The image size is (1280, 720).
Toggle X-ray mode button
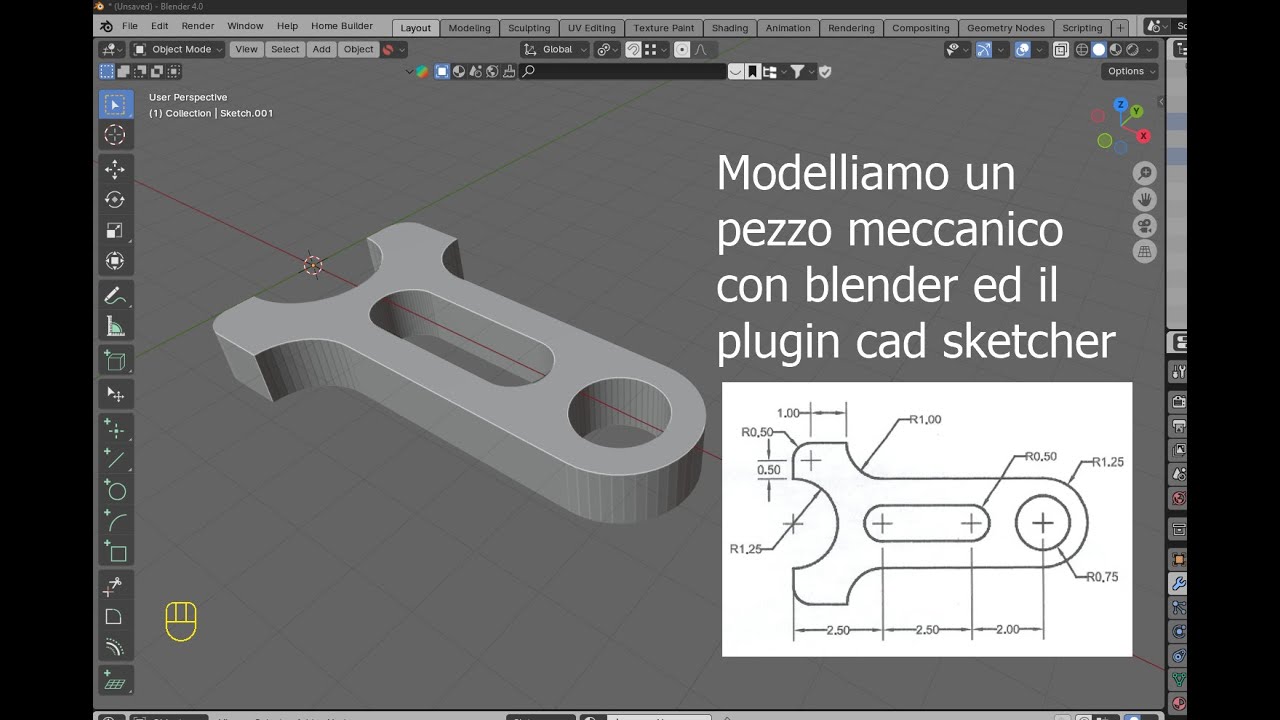1061,49
